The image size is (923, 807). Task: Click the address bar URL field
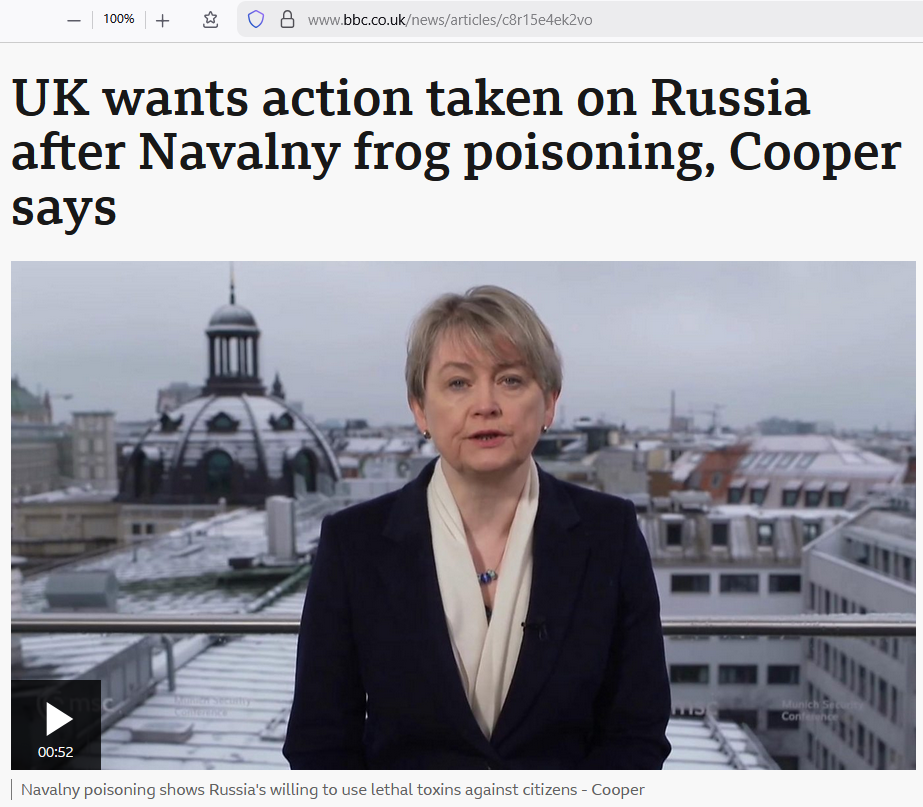[579, 20]
